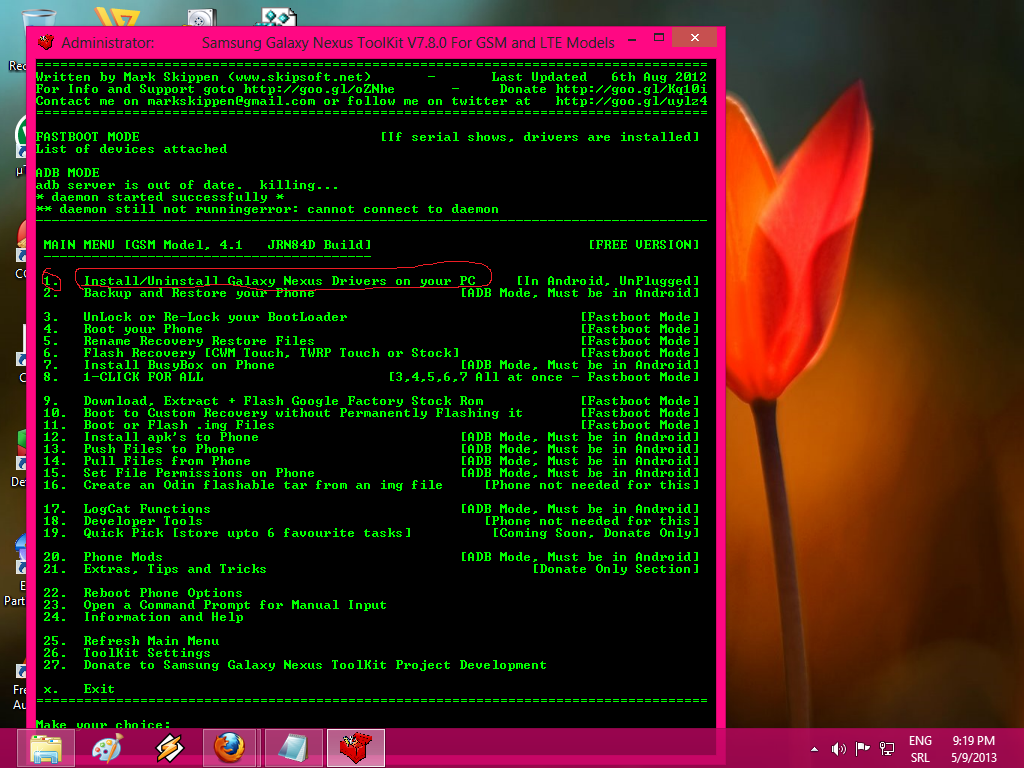Screen dimensions: 1024x768
Task: Click the 'ToolKit Settings' menu line
Action: coord(147,653)
